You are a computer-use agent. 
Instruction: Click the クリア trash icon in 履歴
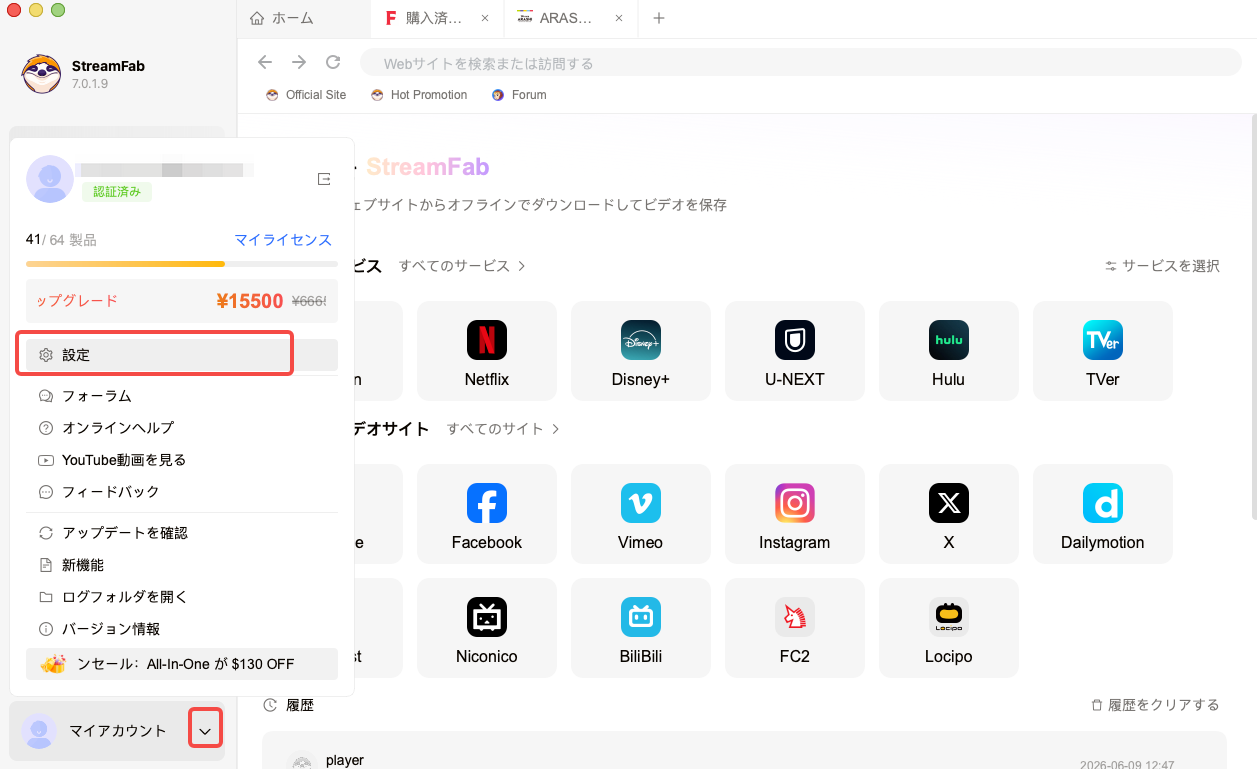coord(1096,705)
